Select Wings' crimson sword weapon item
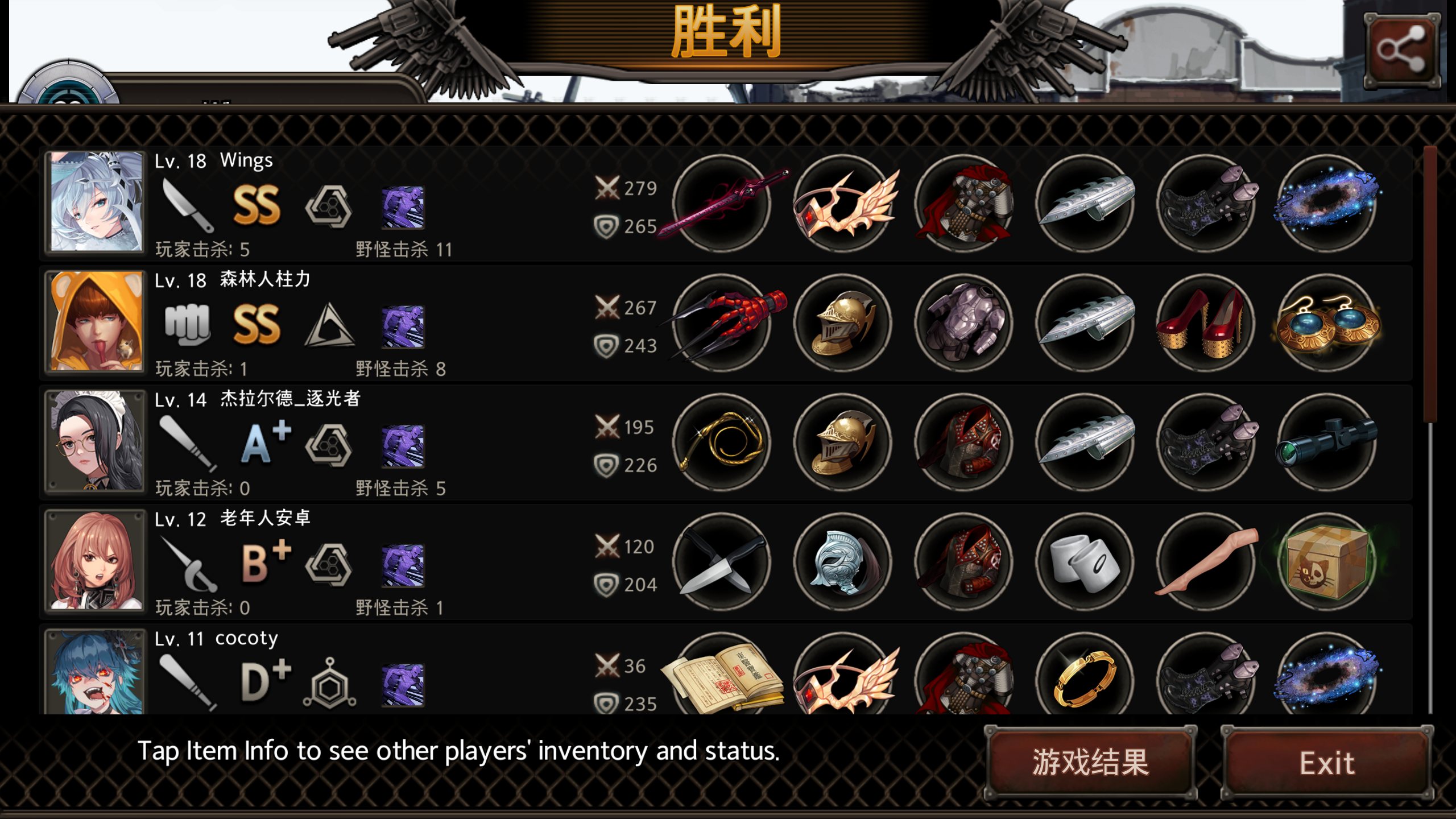The image size is (1456, 819). pos(722,203)
